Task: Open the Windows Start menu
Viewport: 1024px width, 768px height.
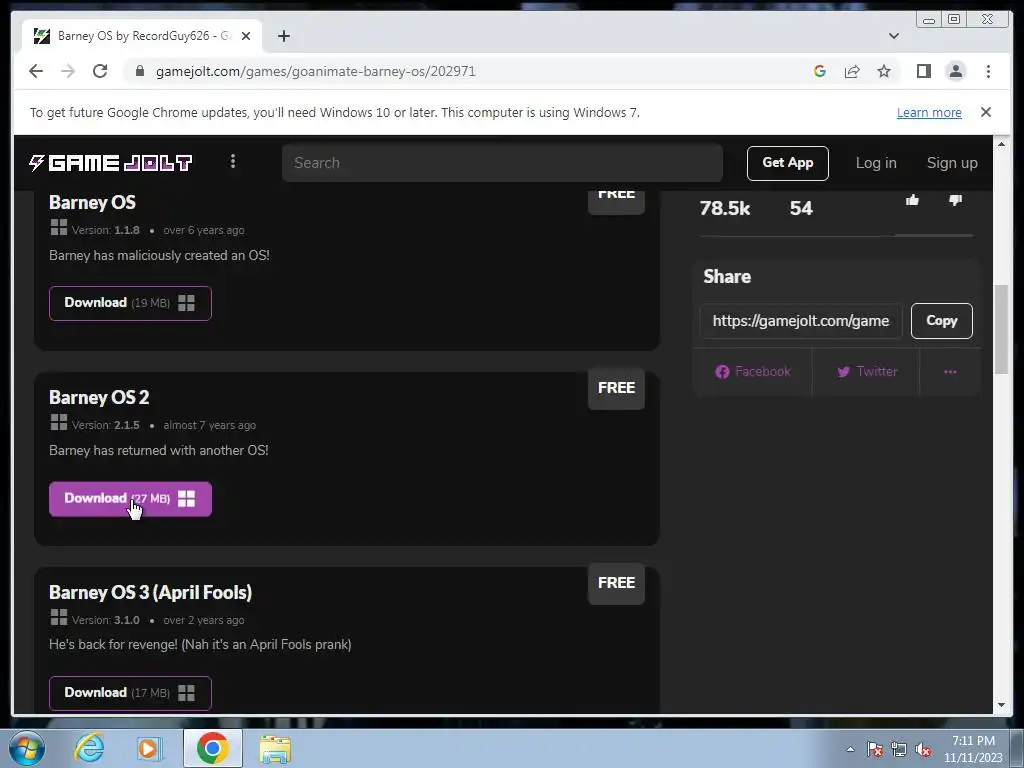Action: [26, 748]
